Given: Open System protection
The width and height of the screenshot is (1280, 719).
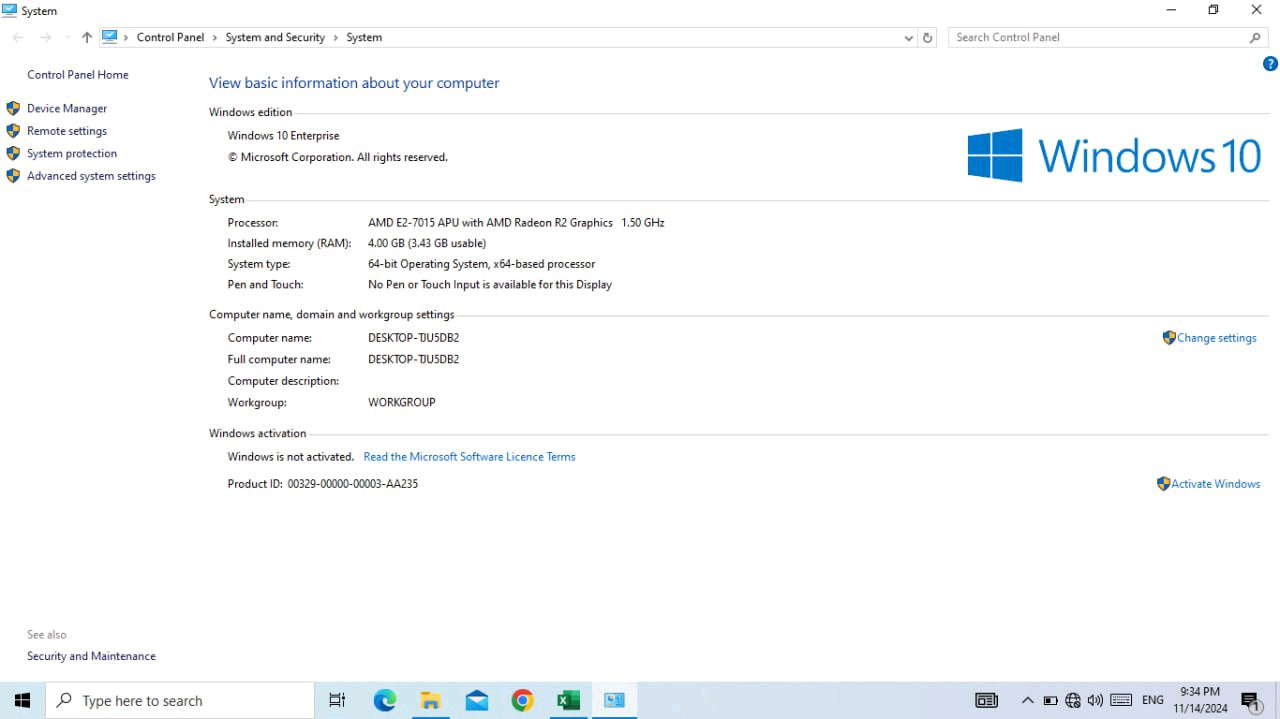Looking at the screenshot, I should [x=72, y=154].
